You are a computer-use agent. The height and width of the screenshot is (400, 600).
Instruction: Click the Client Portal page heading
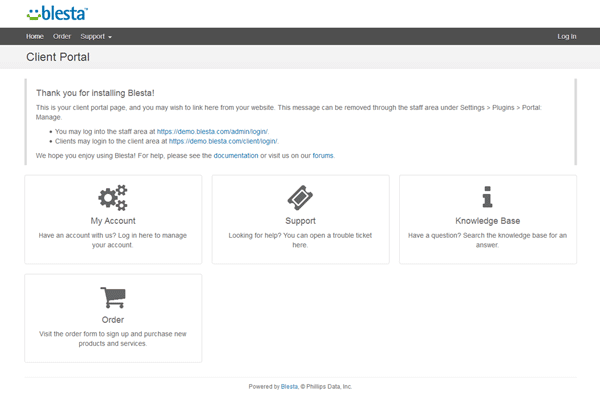tap(58, 57)
